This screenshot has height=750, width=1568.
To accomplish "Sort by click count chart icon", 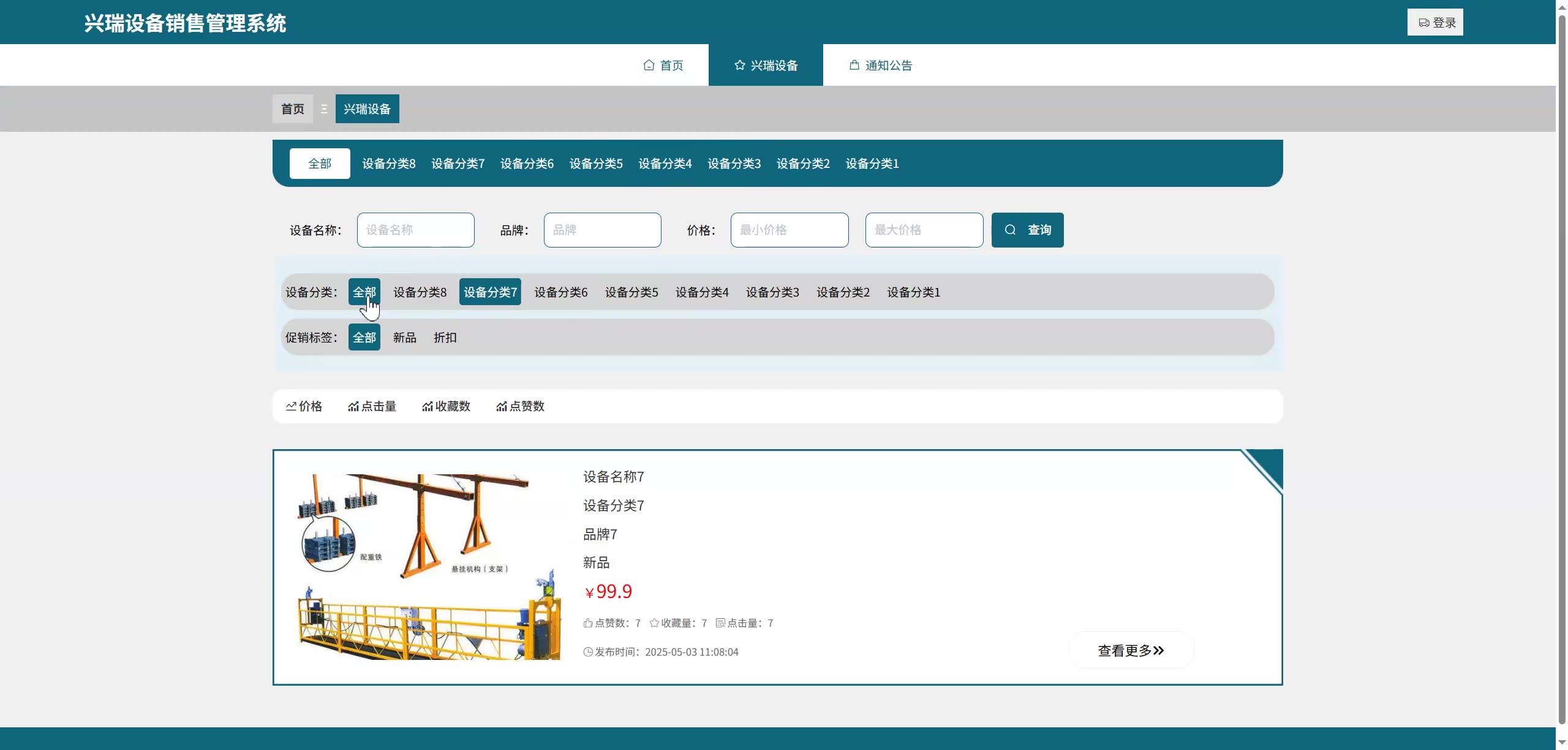I will [353, 406].
